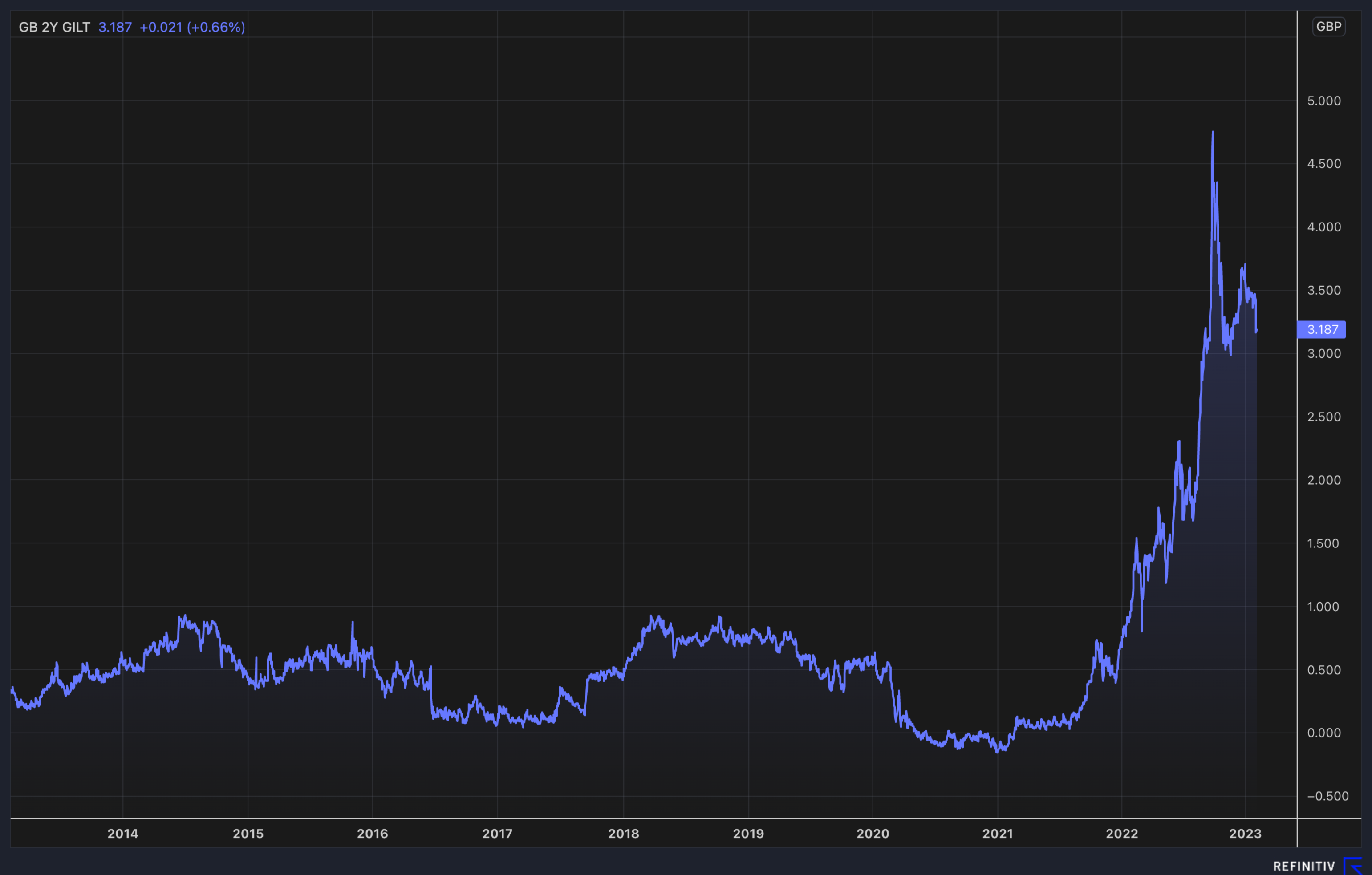This screenshot has height=875, width=1372.
Task: Click the -0.500 y-axis label
Action: [1327, 796]
